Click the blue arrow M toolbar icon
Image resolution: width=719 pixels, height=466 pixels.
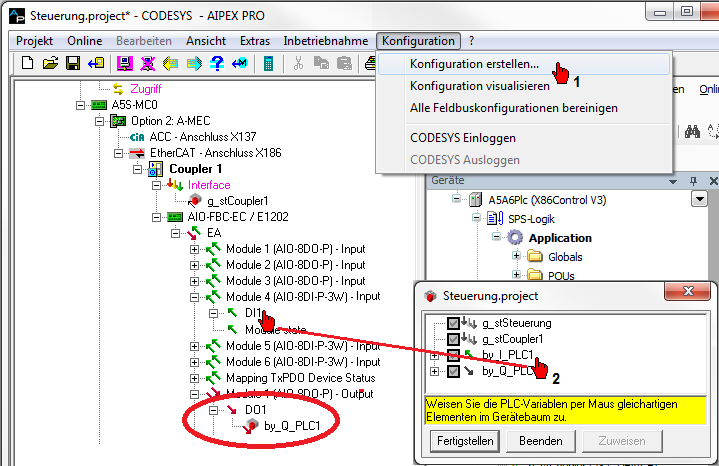click(x=239, y=63)
